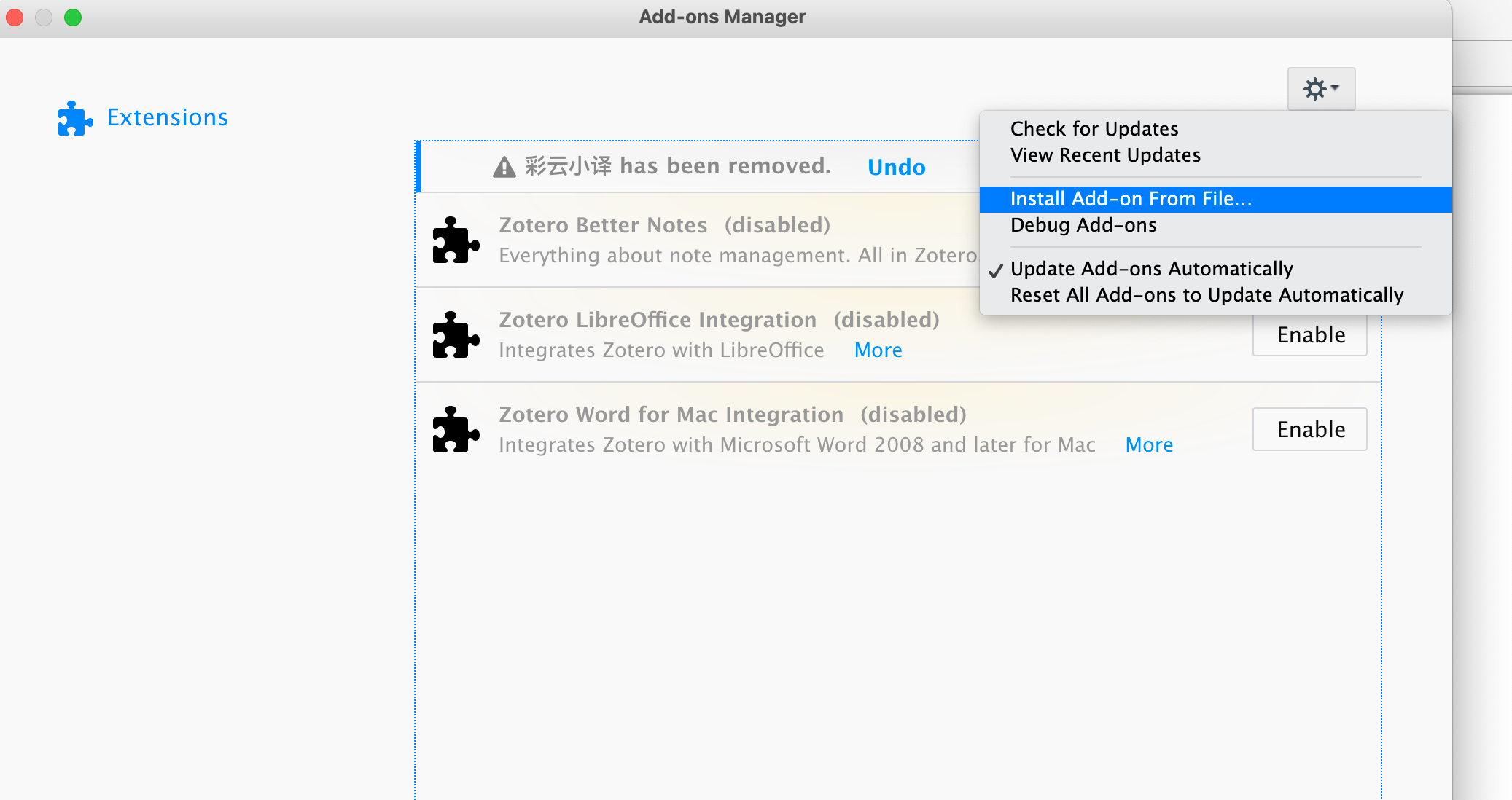The width and height of the screenshot is (1512, 800).
Task: Enable the Zotero Word for Mac Integration add-on
Action: [1309, 429]
